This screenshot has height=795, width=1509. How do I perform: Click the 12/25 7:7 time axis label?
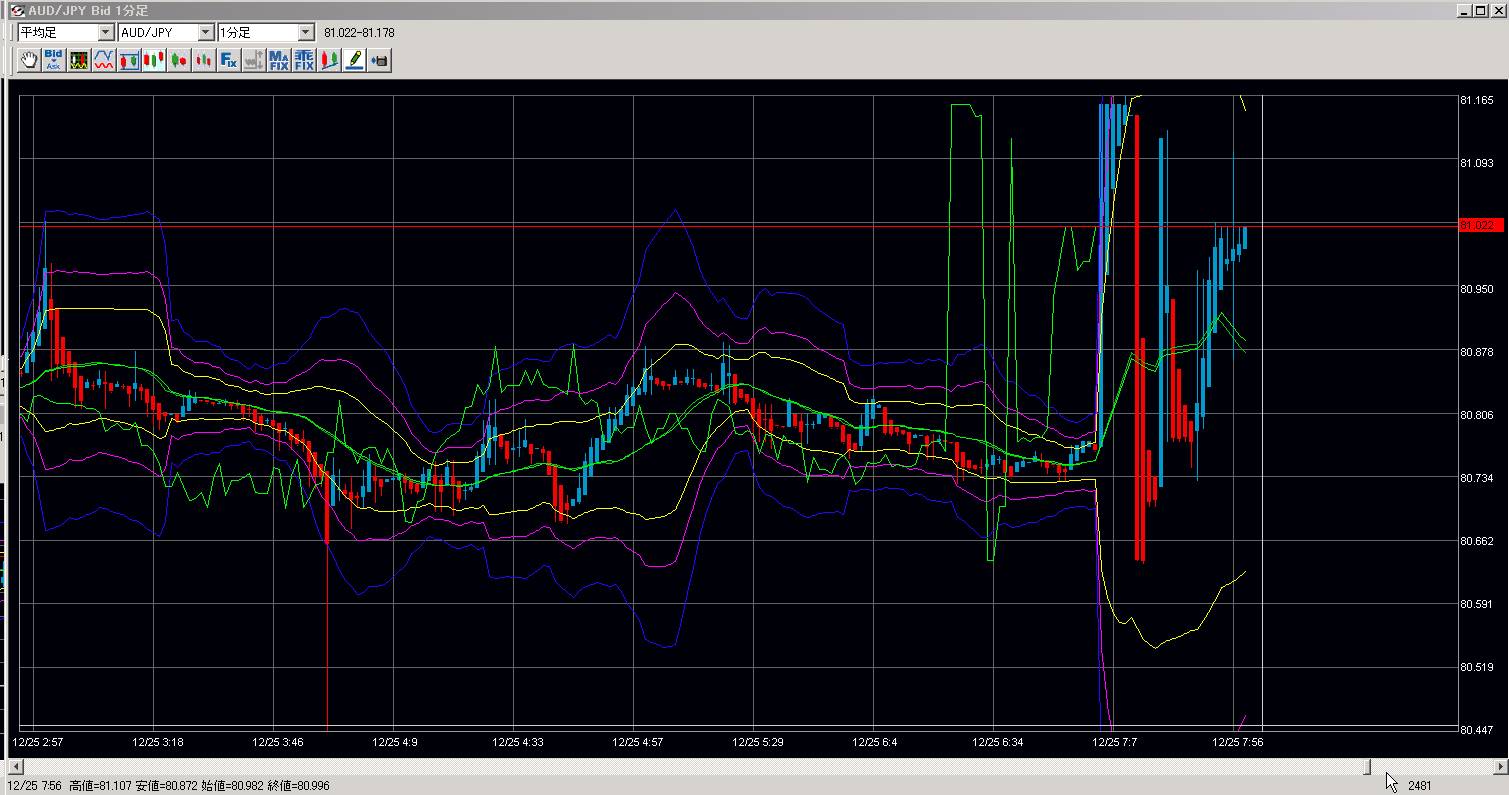point(1115,742)
